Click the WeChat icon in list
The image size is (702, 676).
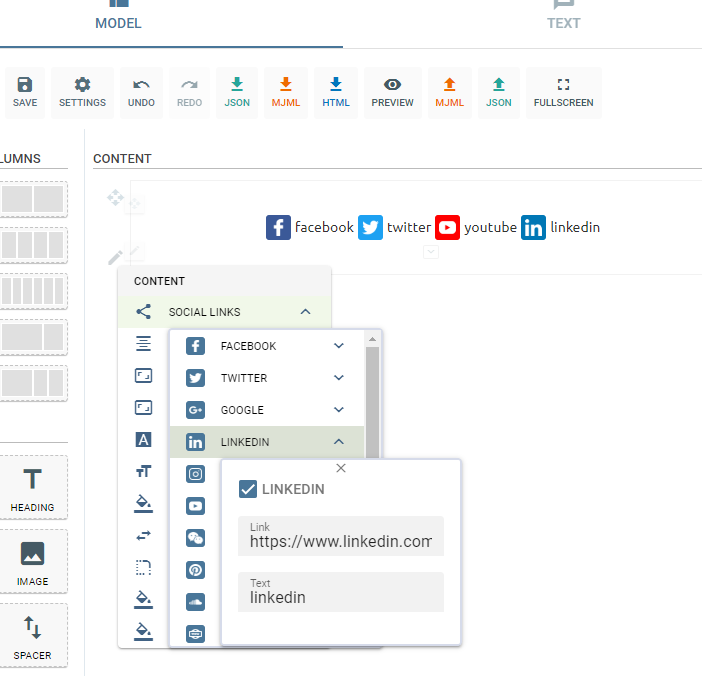click(196, 538)
